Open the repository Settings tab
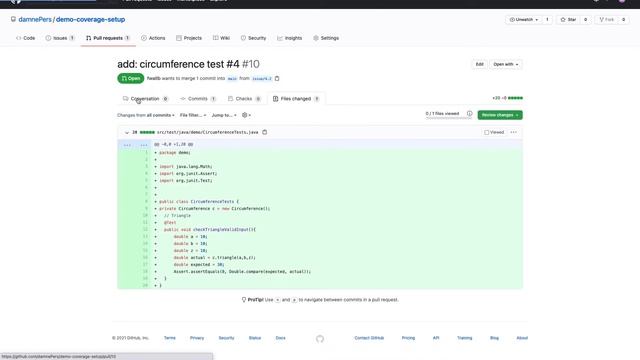 326,38
